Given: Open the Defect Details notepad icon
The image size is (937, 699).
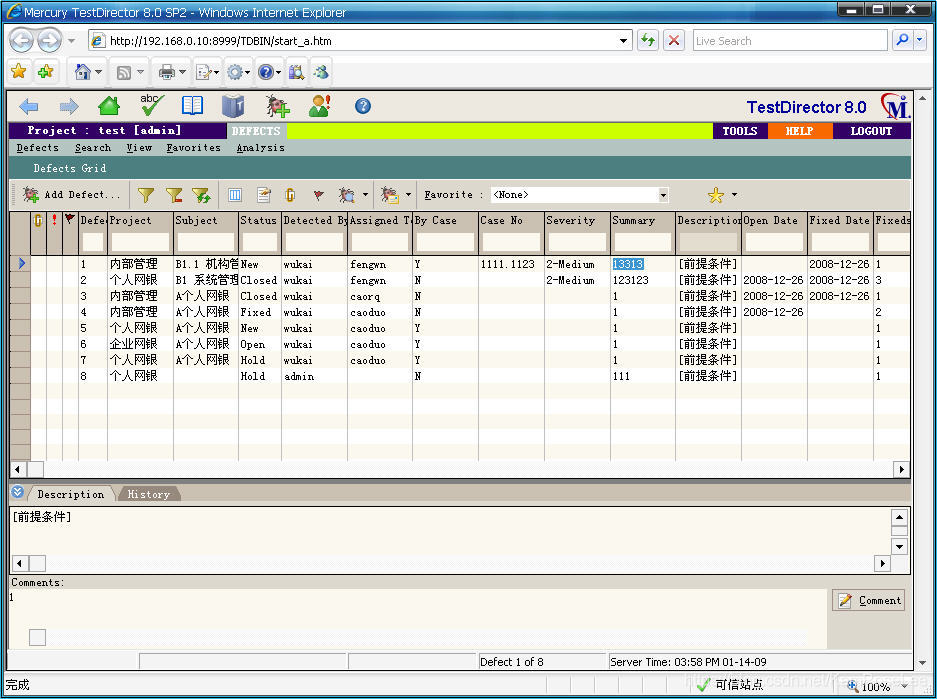Looking at the screenshot, I should click(264, 195).
